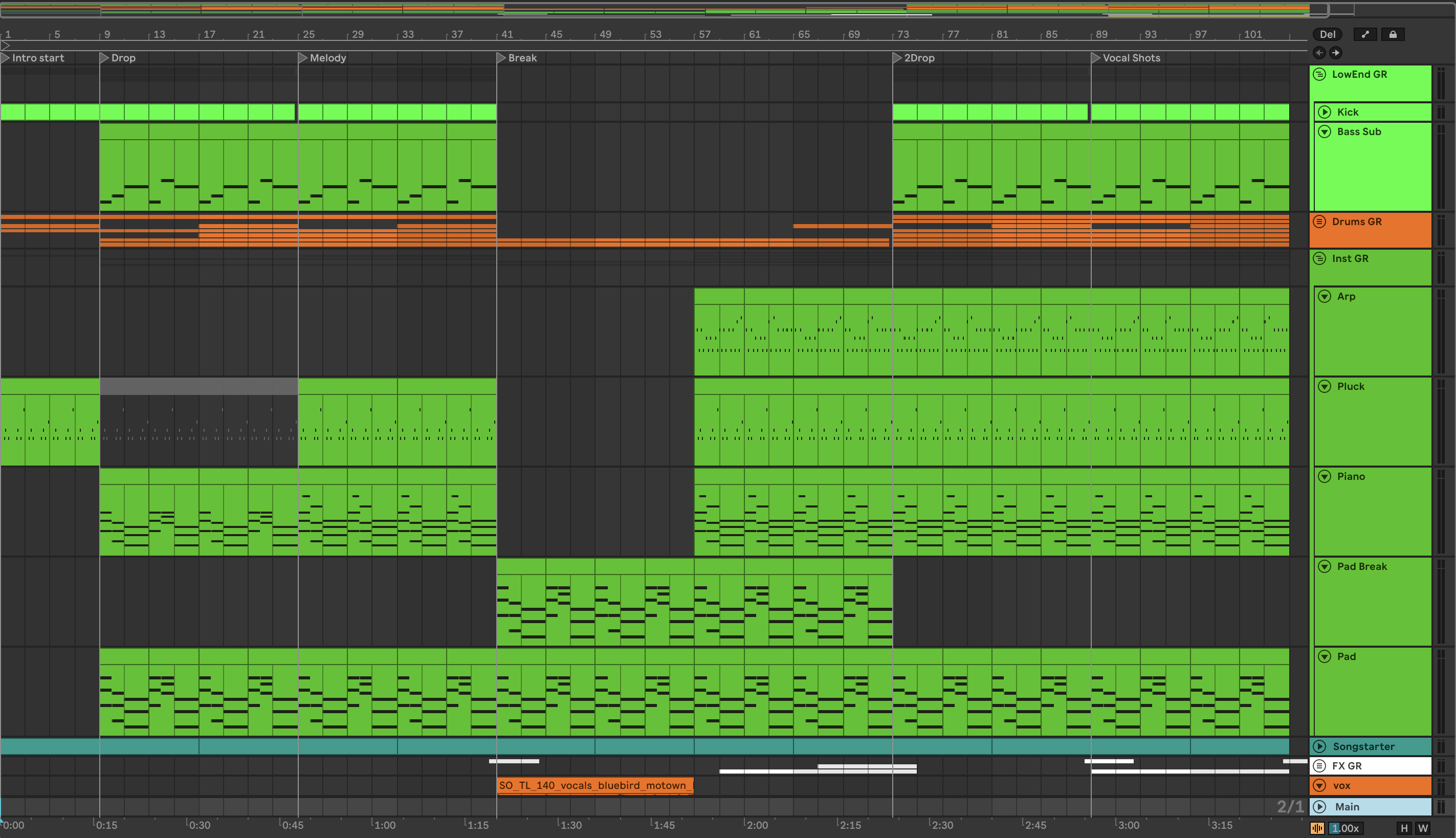This screenshot has width=1456, height=838.
Task: Unfold the Songstarter track
Action: pyautogui.click(x=1320, y=746)
